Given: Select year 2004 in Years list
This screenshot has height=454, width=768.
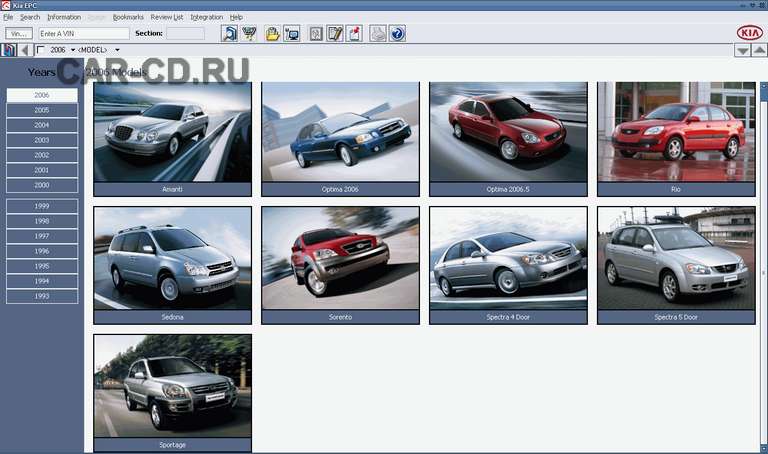Looking at the screenshot, I should pyautogui.click(x=42, y=125).
